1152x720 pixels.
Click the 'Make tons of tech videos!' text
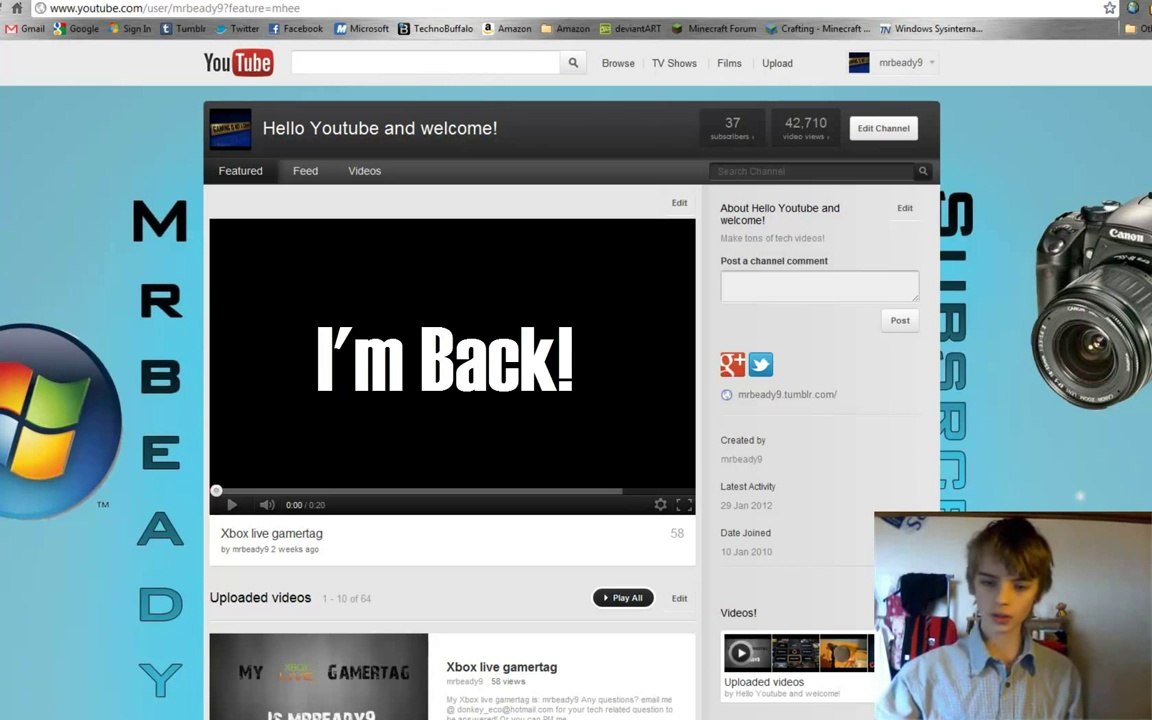[x=772, y=238]
